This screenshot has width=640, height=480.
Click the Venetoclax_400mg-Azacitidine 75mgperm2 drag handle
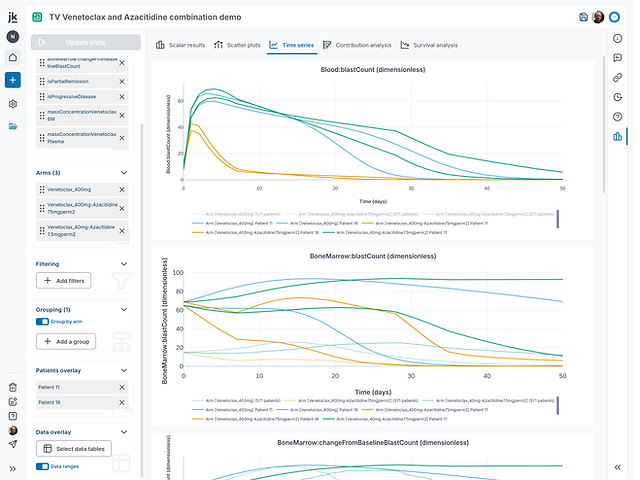click(x=42, y=208)
